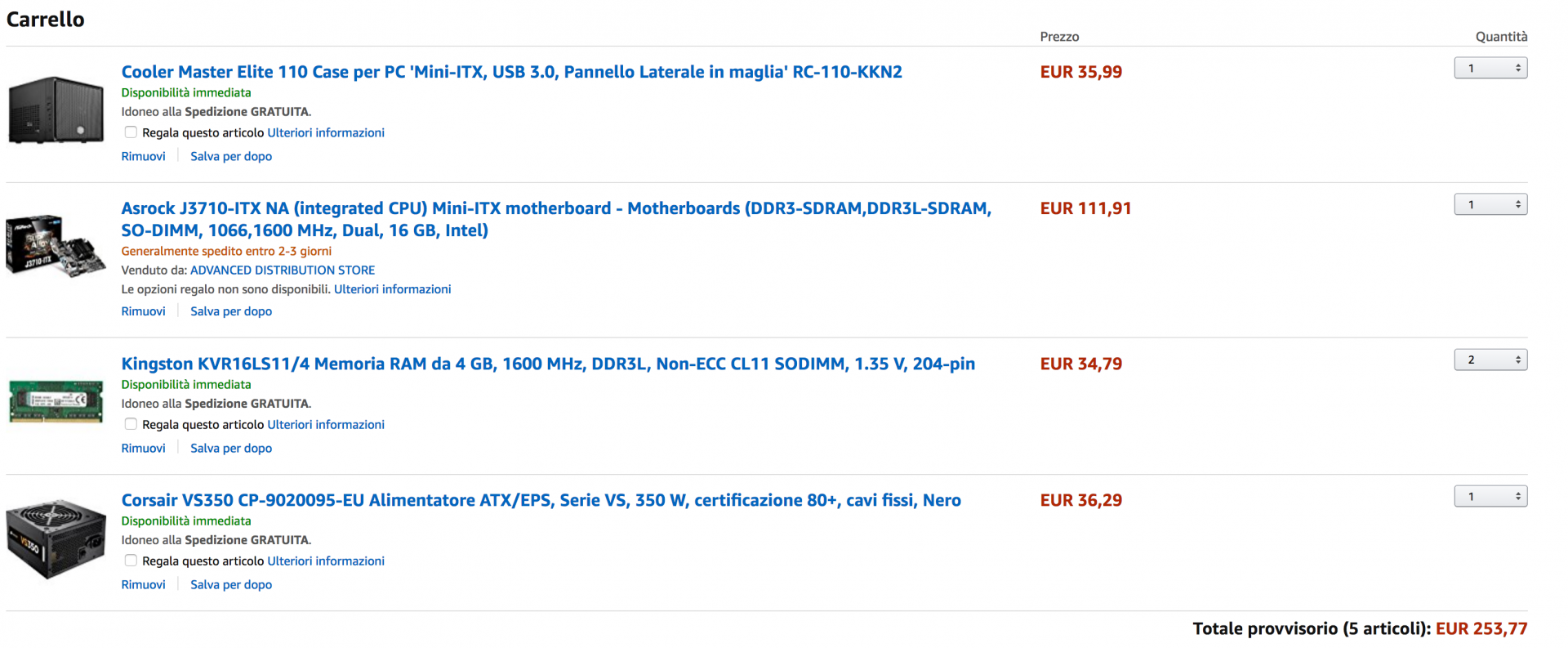Visit ADVANCED DISTRIBUTION STORE seller link
This screenshot has height=648, width=1568.
click(283, 270)
